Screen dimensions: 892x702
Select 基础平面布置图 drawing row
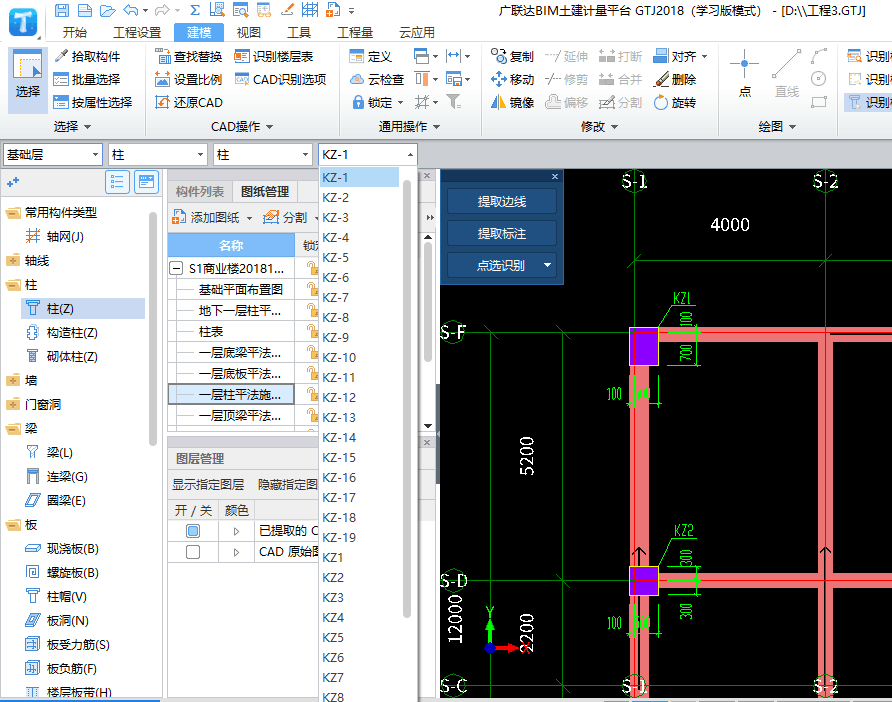[x=240, y=290]
